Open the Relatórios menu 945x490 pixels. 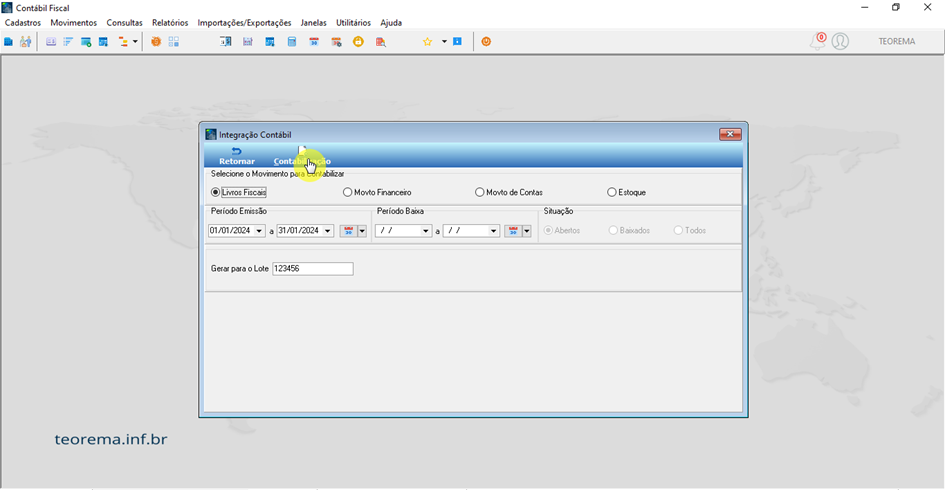170,23
